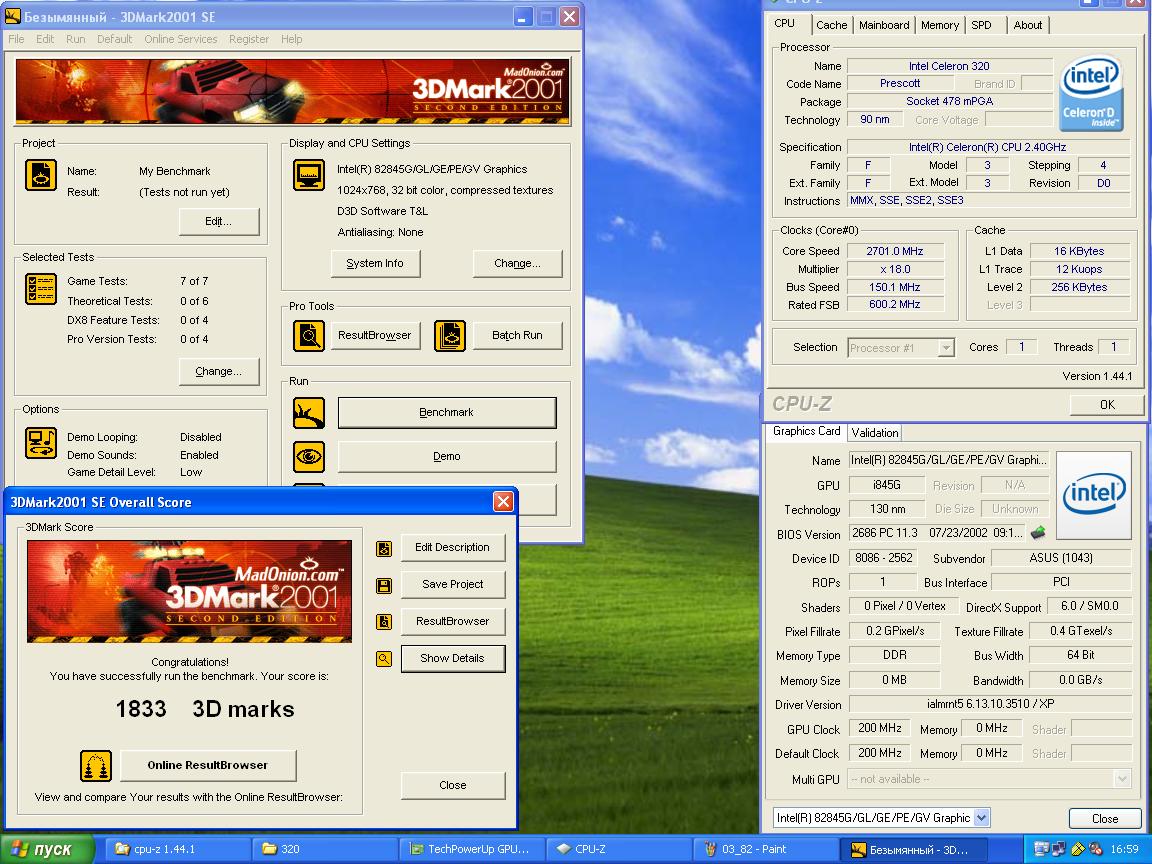Screen dimensions: 1152x864
Task: Click the Batch Run documents icon
Action: tap(450, 336)
